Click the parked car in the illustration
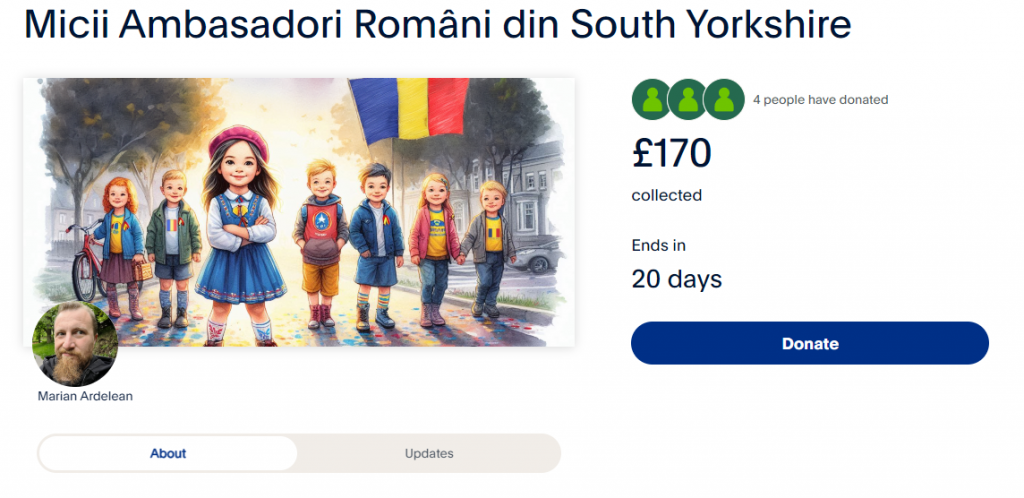 539,255
